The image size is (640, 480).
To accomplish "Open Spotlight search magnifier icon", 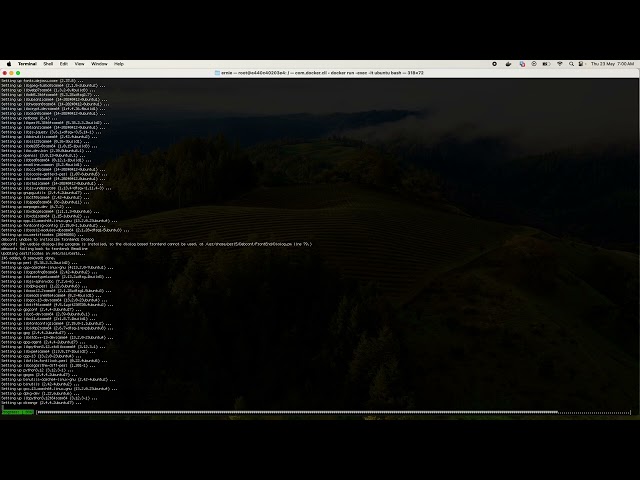I will [571, 64].
